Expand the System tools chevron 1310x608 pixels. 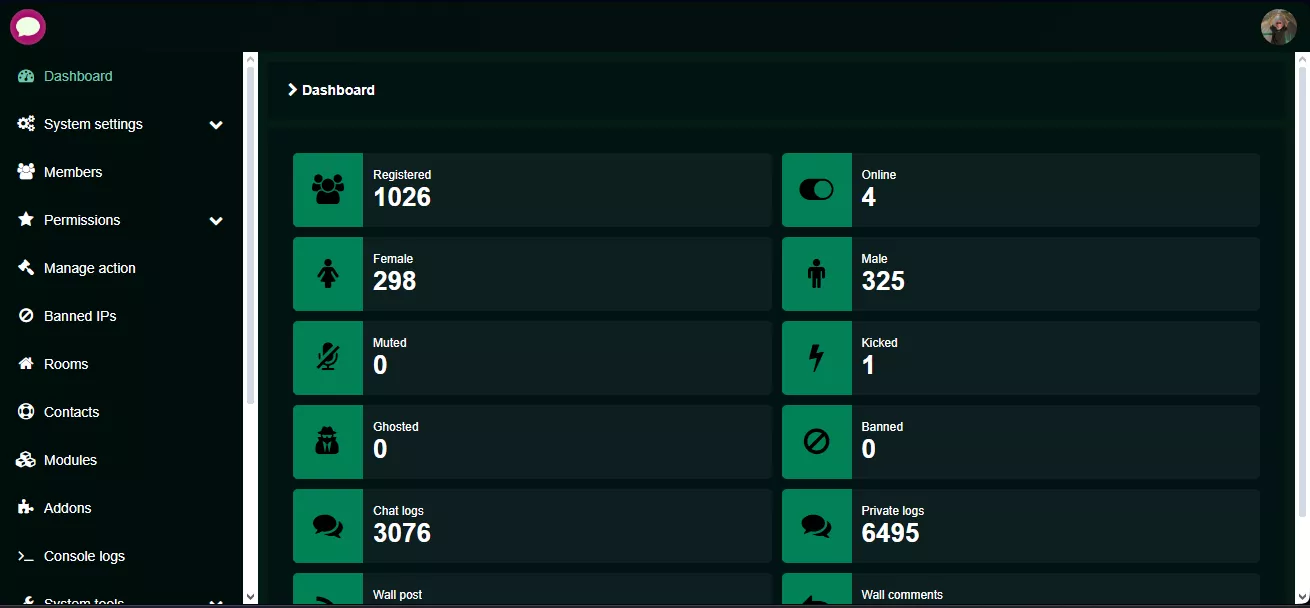tap(216, 602)
